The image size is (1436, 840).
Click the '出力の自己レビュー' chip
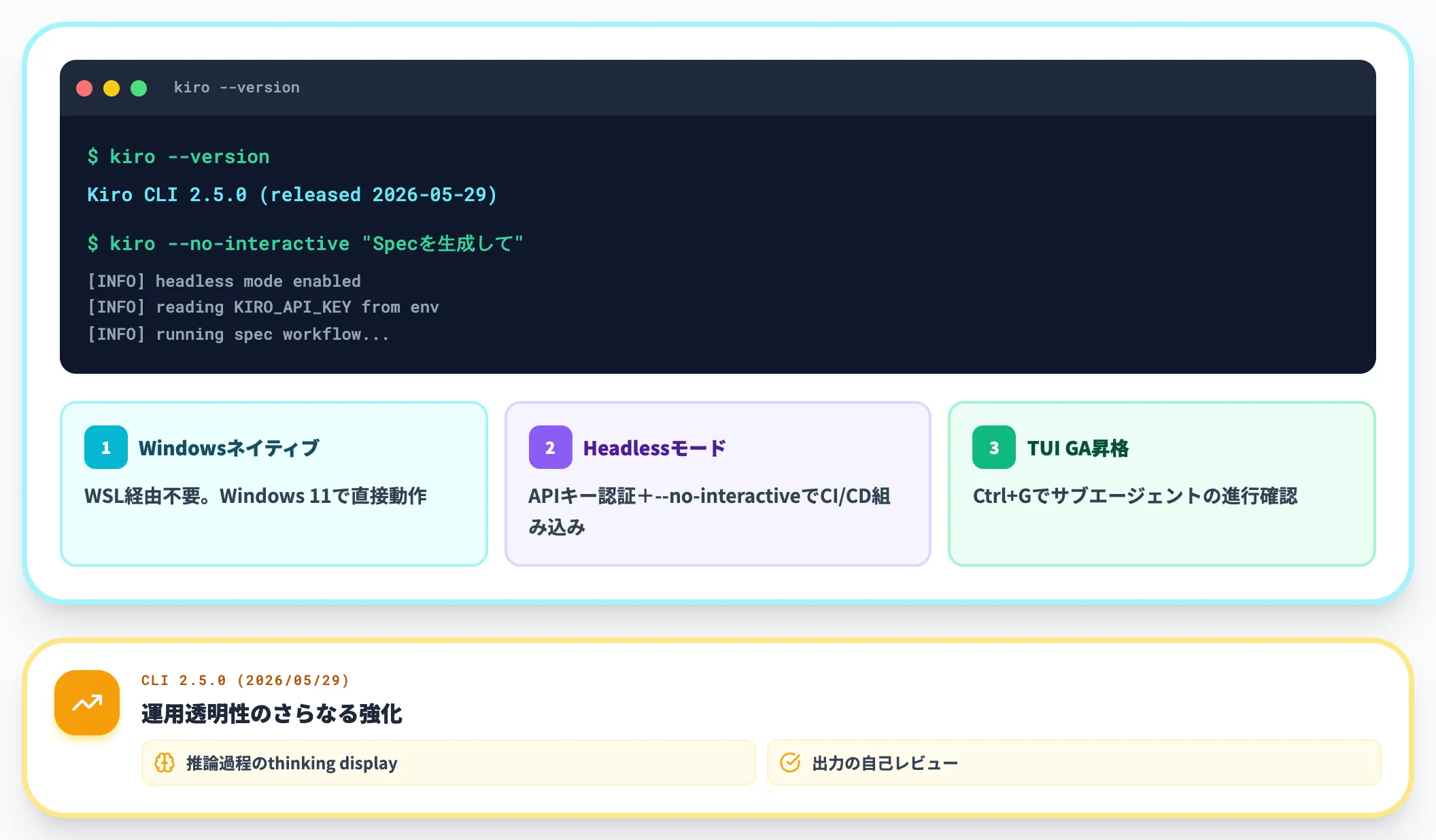(x=1074, y=763)
